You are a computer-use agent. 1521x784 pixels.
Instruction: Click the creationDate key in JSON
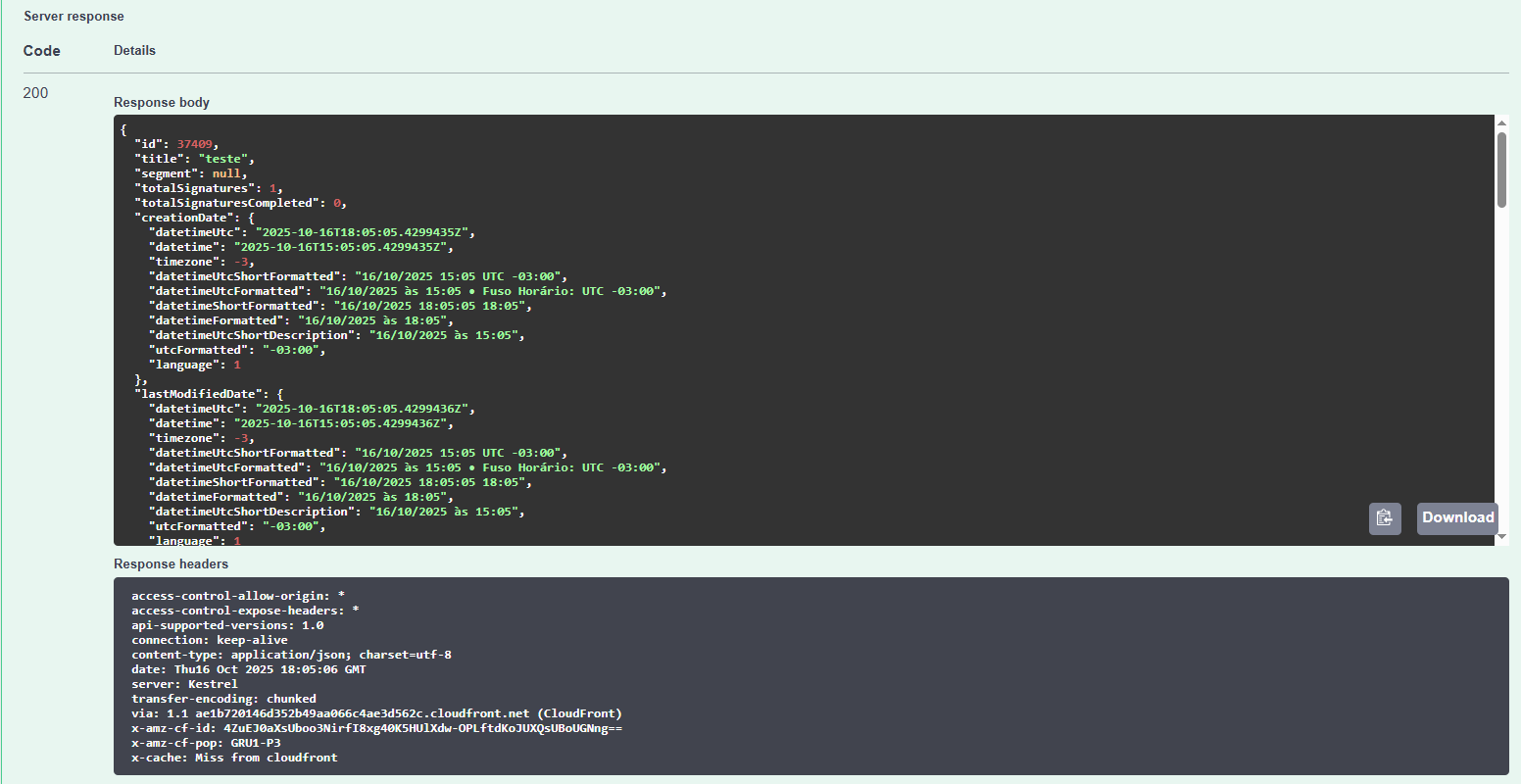[186, 218]
